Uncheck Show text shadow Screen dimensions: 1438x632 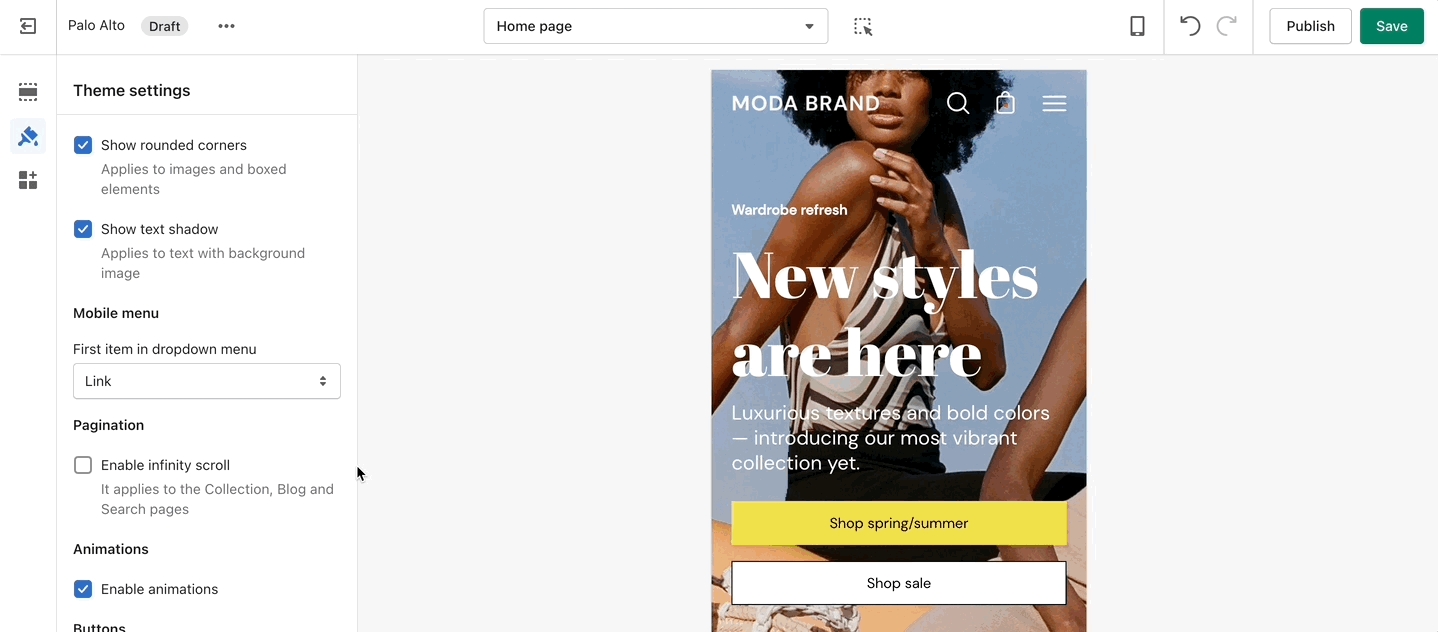(83, 229)
